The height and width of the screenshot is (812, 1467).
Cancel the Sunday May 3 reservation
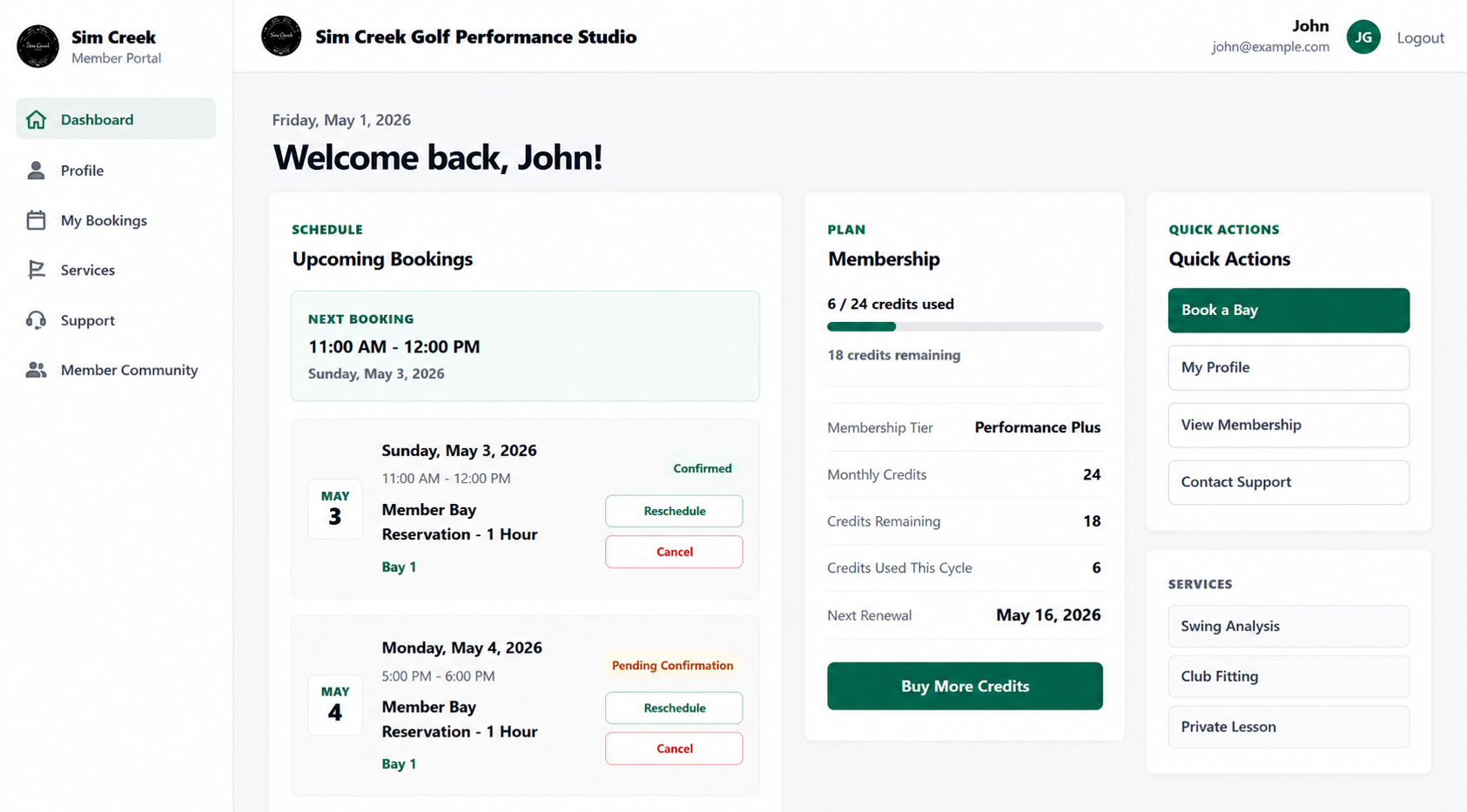(674, 552)
